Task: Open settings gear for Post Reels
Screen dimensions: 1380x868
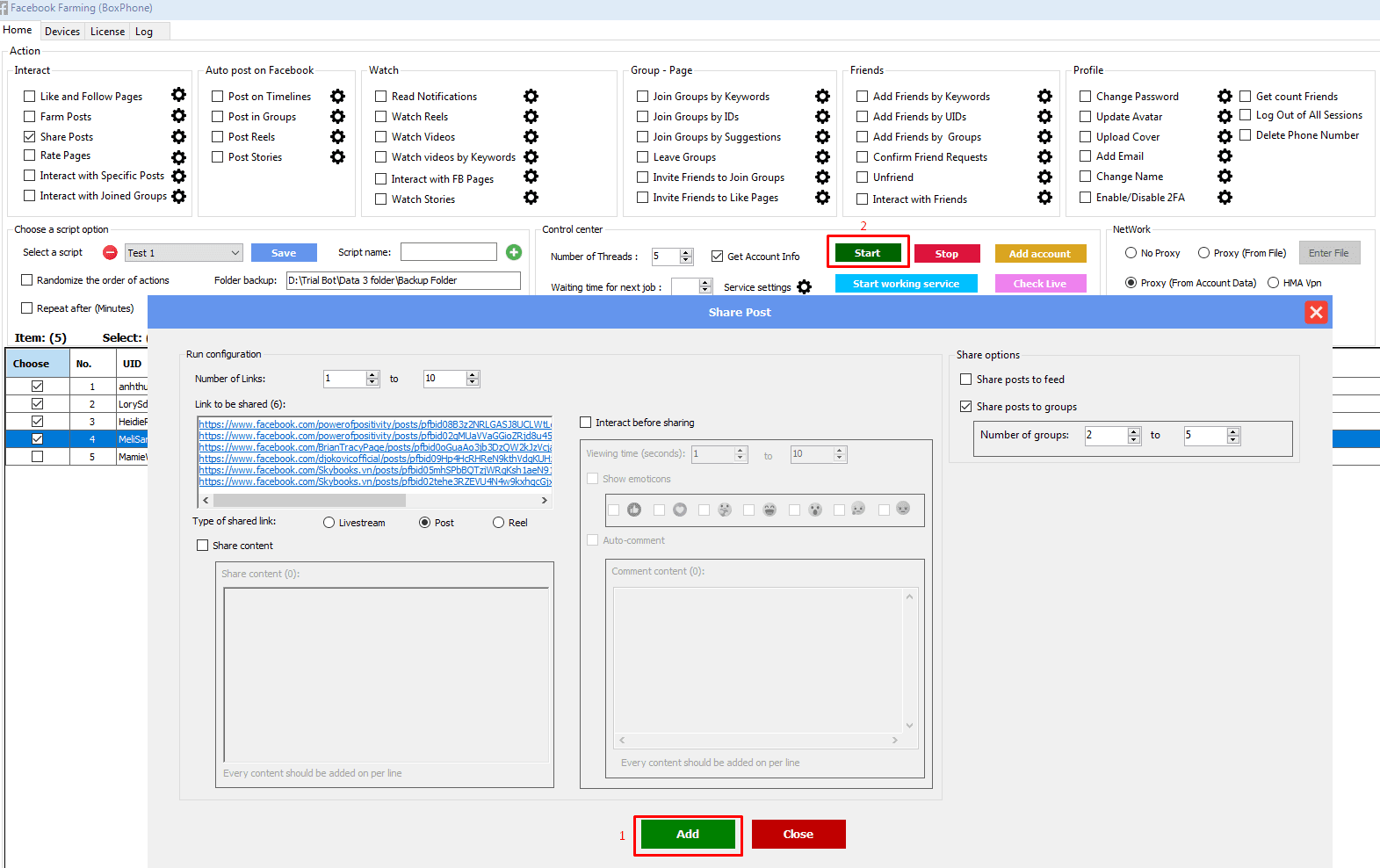Action: click(x=338, y=136)
